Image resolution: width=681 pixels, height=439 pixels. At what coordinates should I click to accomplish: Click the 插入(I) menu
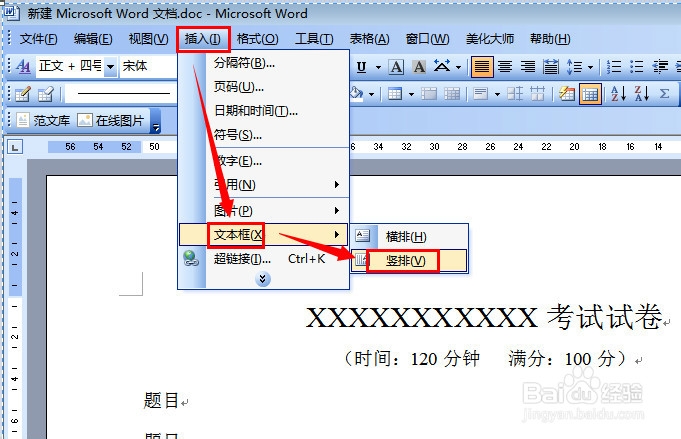coord(203,39)
